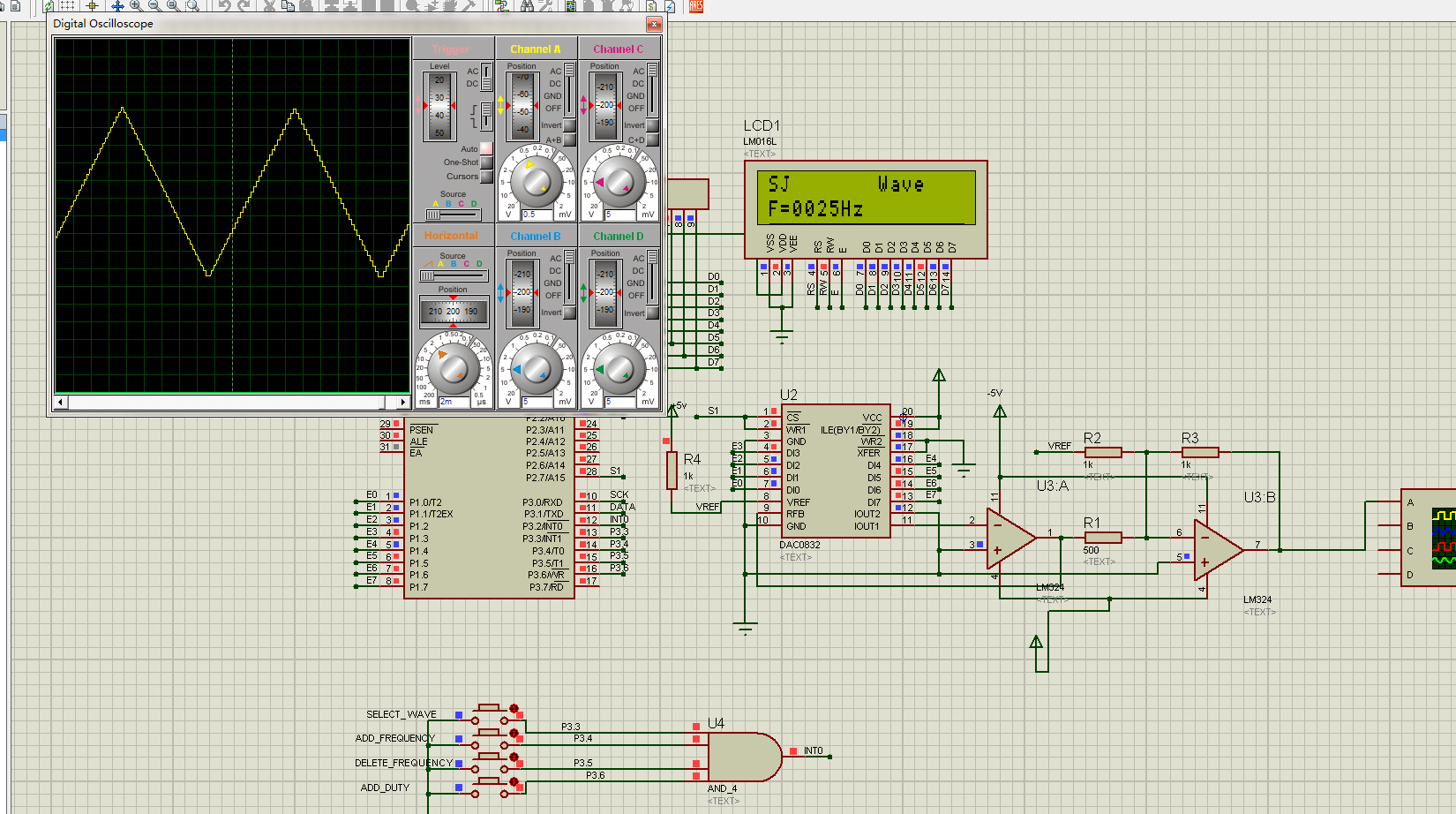Toggle the grid display toolbar icon
The height and width of the screenshot is (814, 1456).
[67, 5]
